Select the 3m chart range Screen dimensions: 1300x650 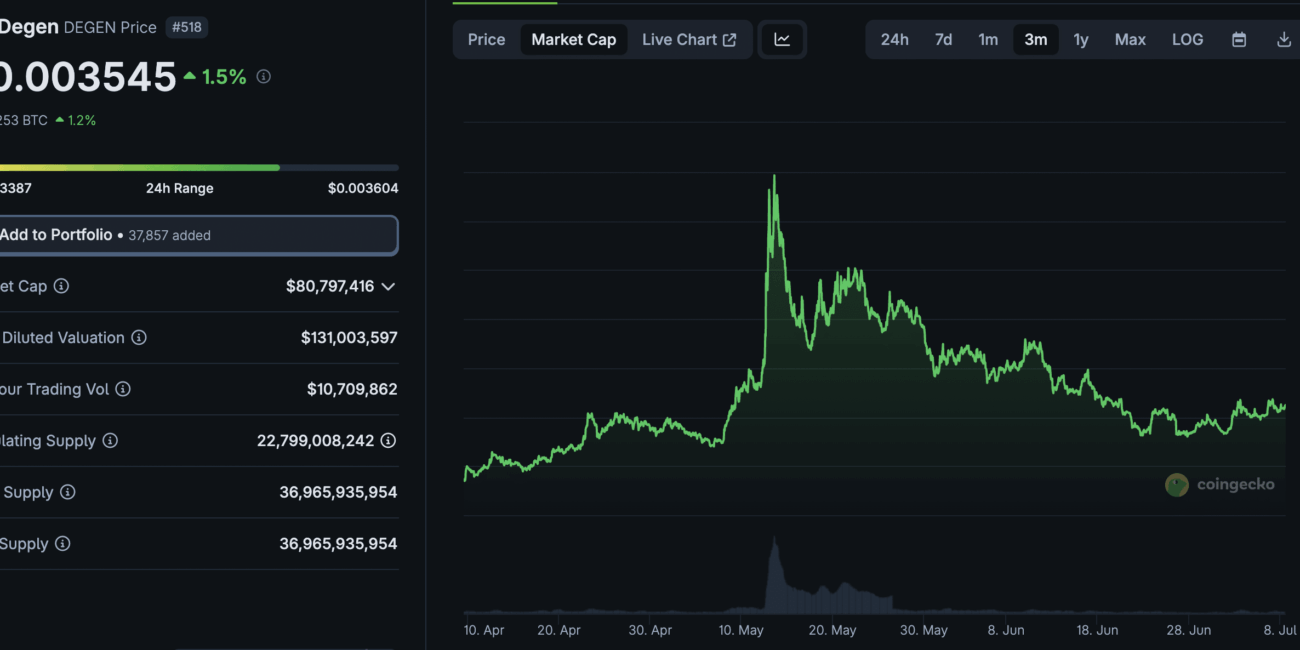point(1036,40)
